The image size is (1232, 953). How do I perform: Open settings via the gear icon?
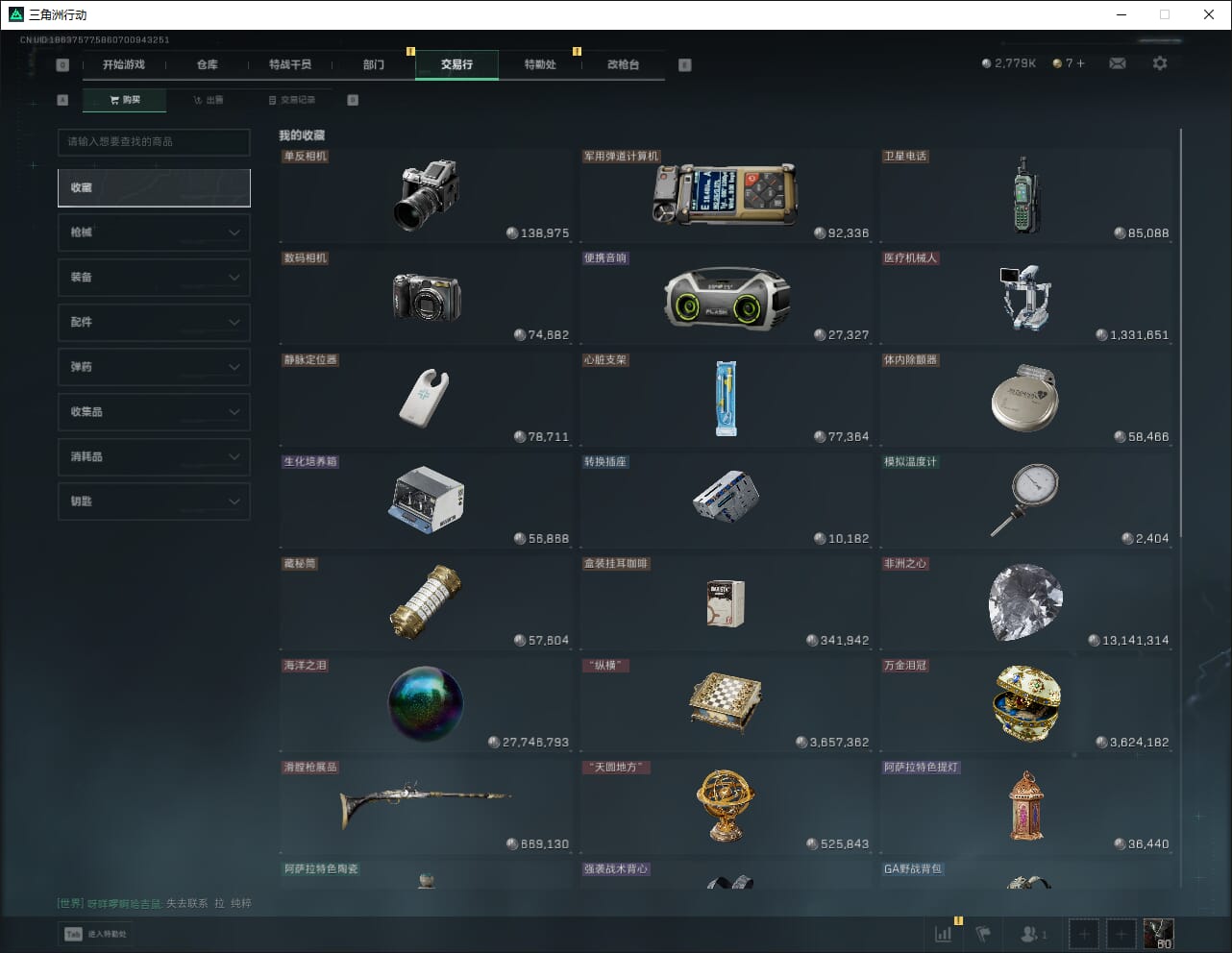coord(1160,63)
